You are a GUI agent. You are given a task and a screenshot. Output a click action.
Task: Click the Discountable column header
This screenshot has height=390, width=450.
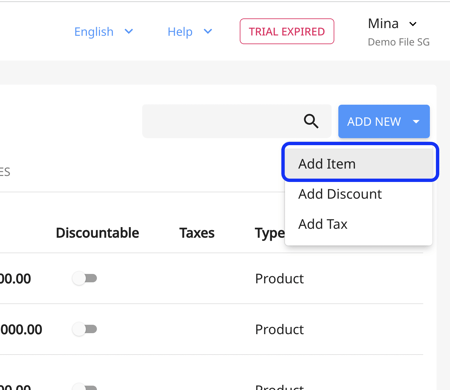97,233
